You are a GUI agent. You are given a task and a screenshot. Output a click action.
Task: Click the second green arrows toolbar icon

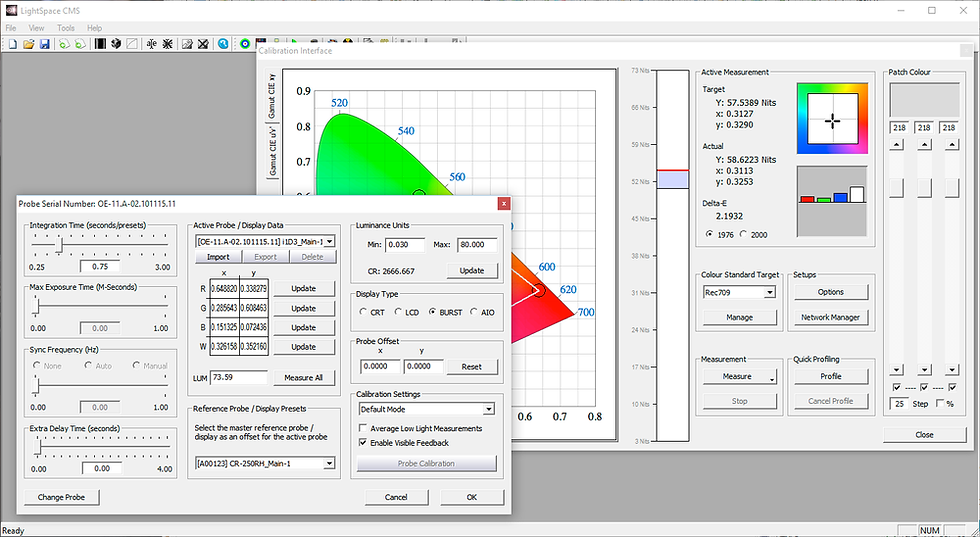[80, 44]
